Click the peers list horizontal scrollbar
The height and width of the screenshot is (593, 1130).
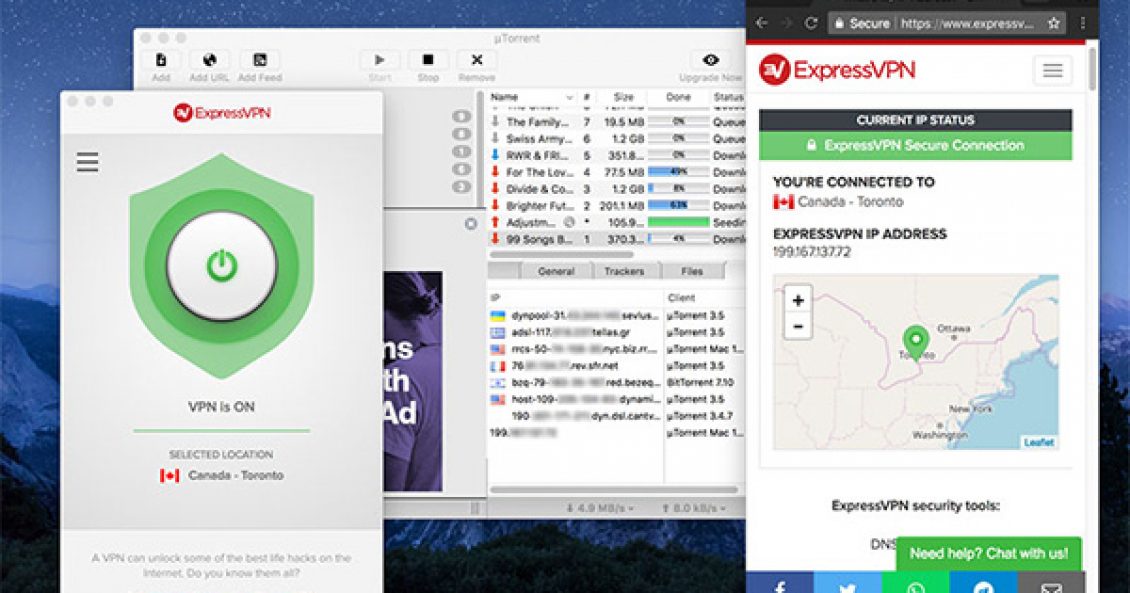pos(614,490)
